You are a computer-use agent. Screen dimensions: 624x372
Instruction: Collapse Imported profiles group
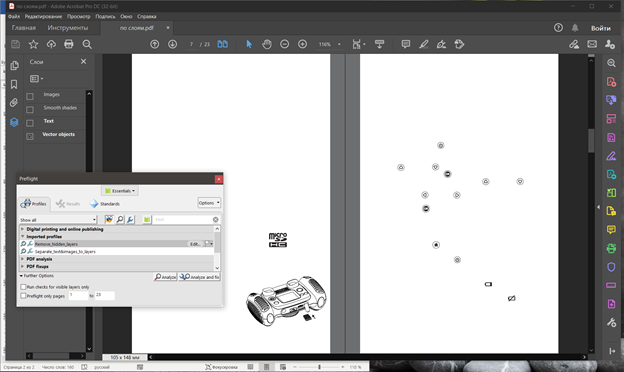(22, 236)
